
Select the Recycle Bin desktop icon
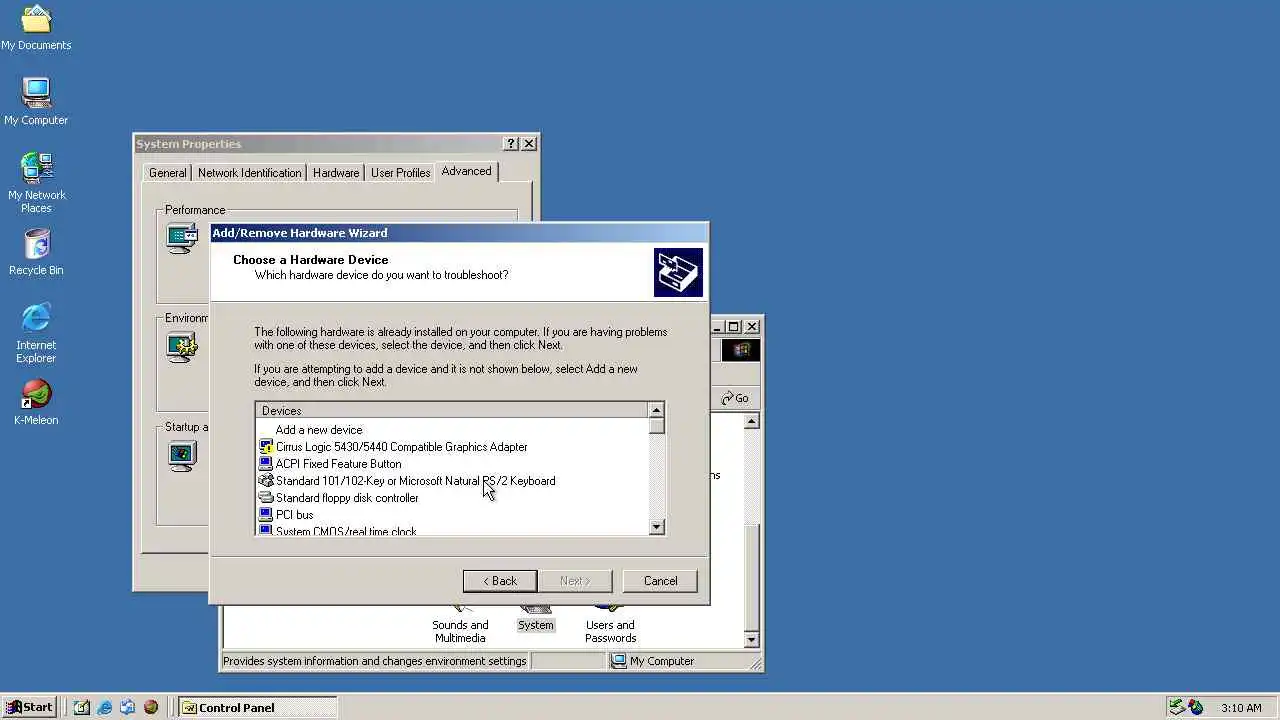[36, 251]
